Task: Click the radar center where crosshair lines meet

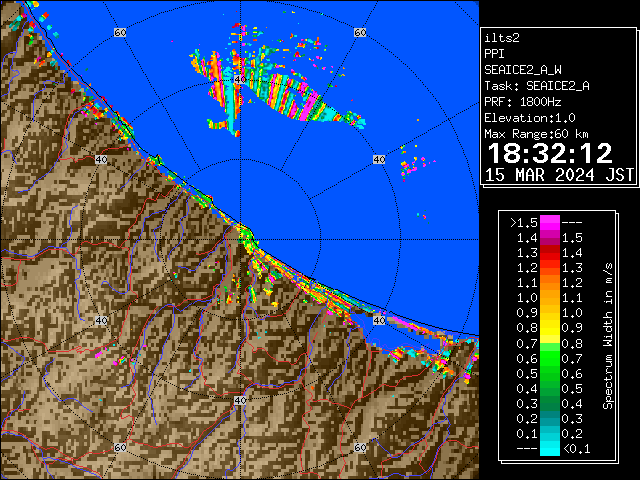Action: (x=240, y=240)
